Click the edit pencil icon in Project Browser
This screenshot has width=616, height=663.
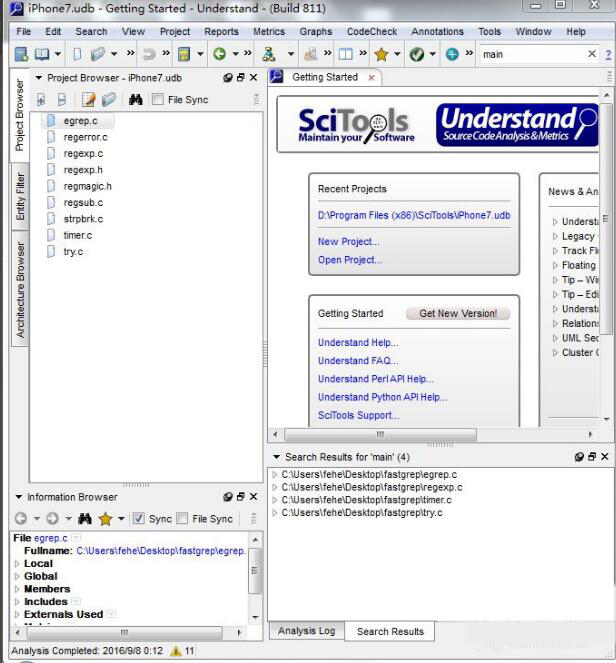point(89,100)
